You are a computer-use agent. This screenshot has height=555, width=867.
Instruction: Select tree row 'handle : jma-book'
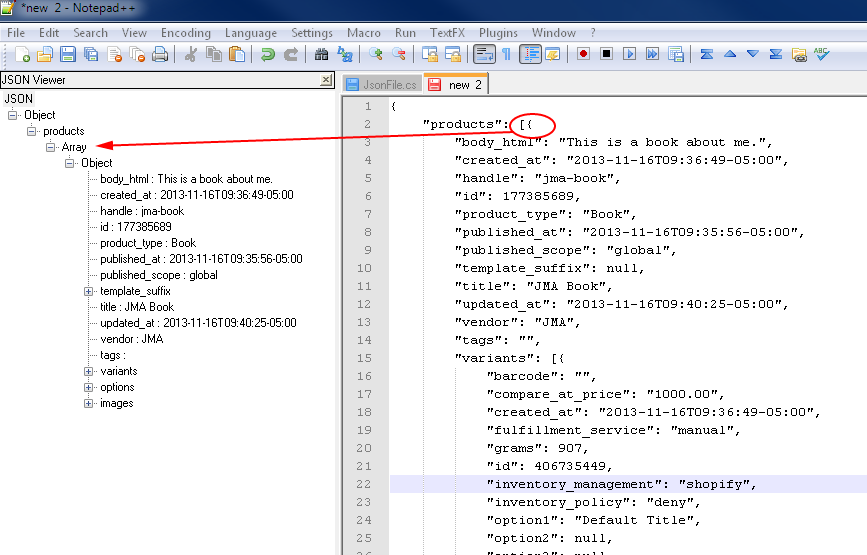coord(142,211)
